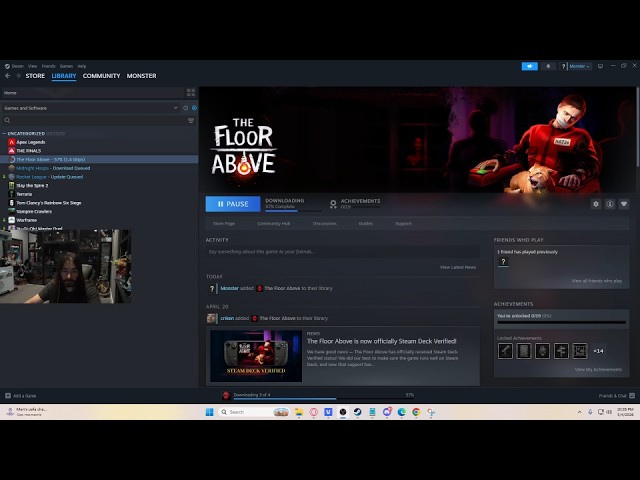Open the Guides link
The image size is (640, 480).
366,224
